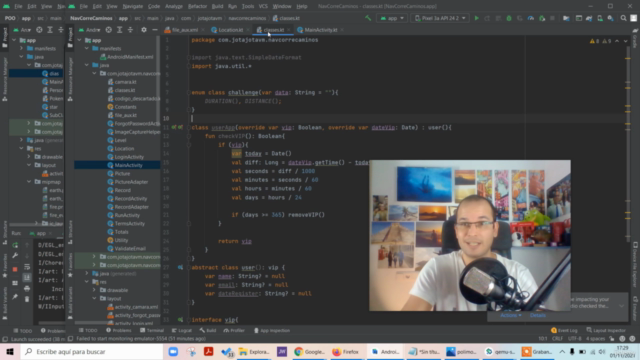This screenshot has height=360, width=640.
Task: Collapse the manifests folder in project tree
Action: (x=87, y=49)
